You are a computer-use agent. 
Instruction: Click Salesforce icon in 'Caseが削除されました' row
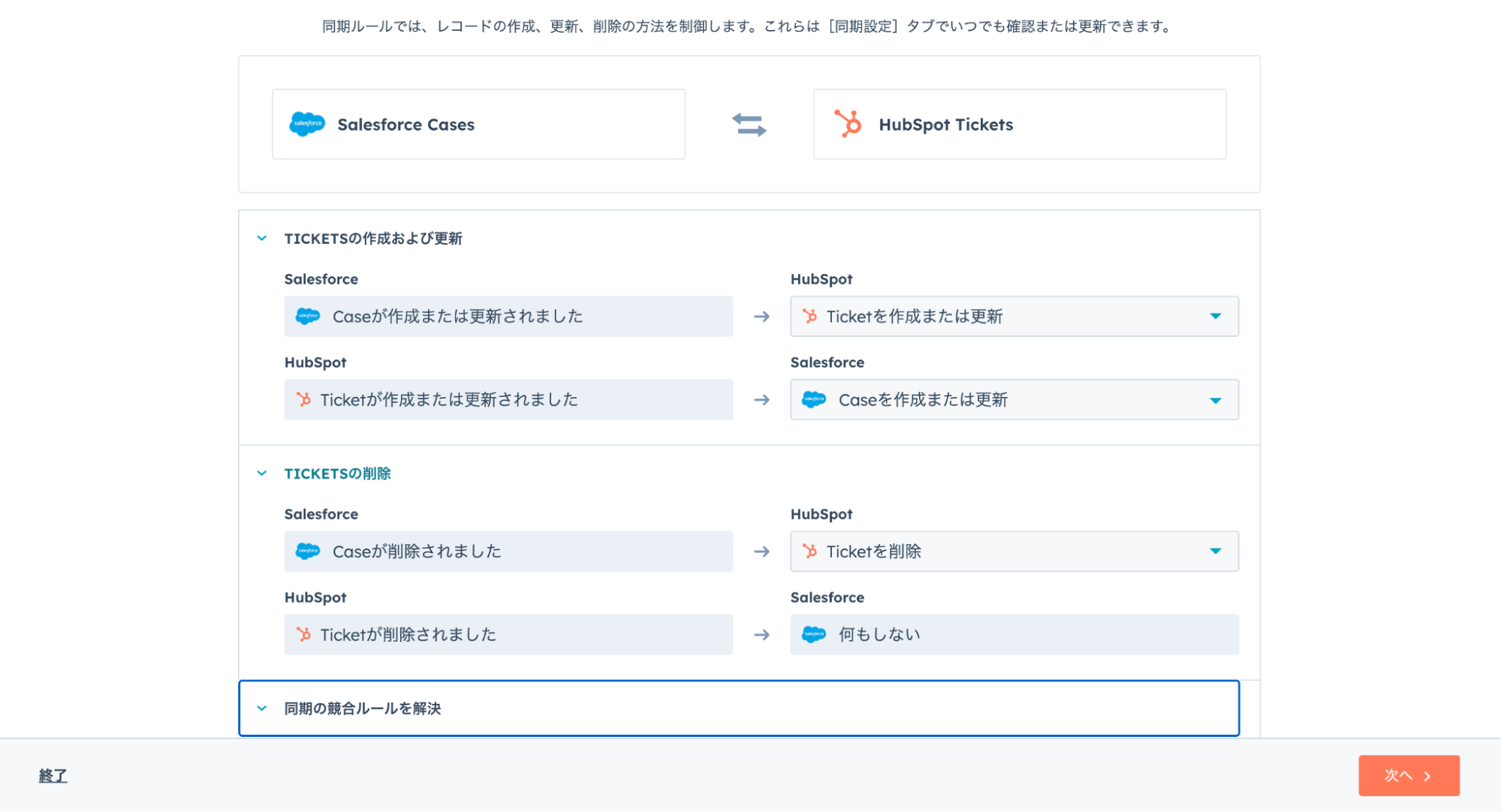tap(308, 552)
